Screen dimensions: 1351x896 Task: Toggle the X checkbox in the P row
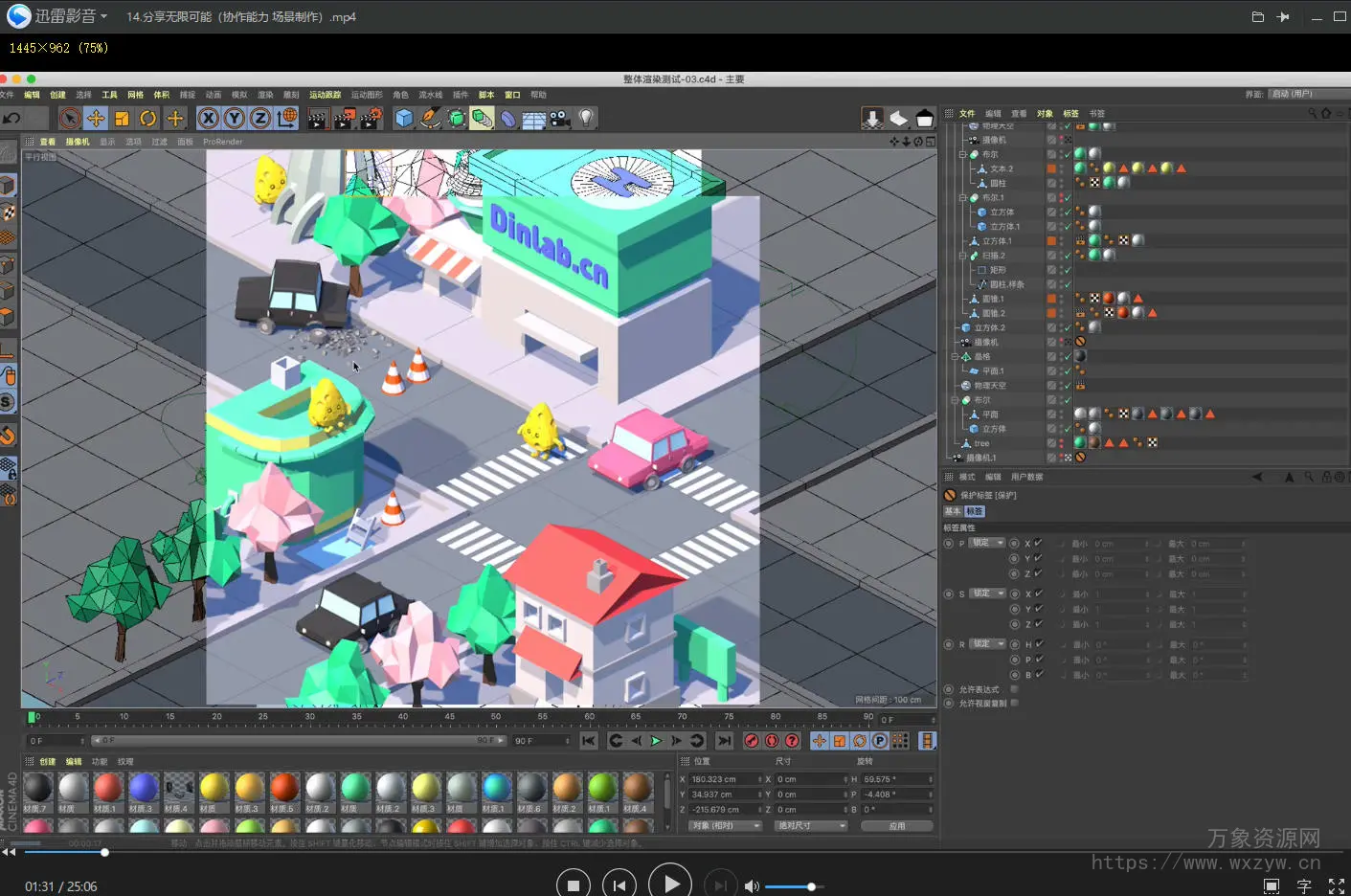(1039, 543)
